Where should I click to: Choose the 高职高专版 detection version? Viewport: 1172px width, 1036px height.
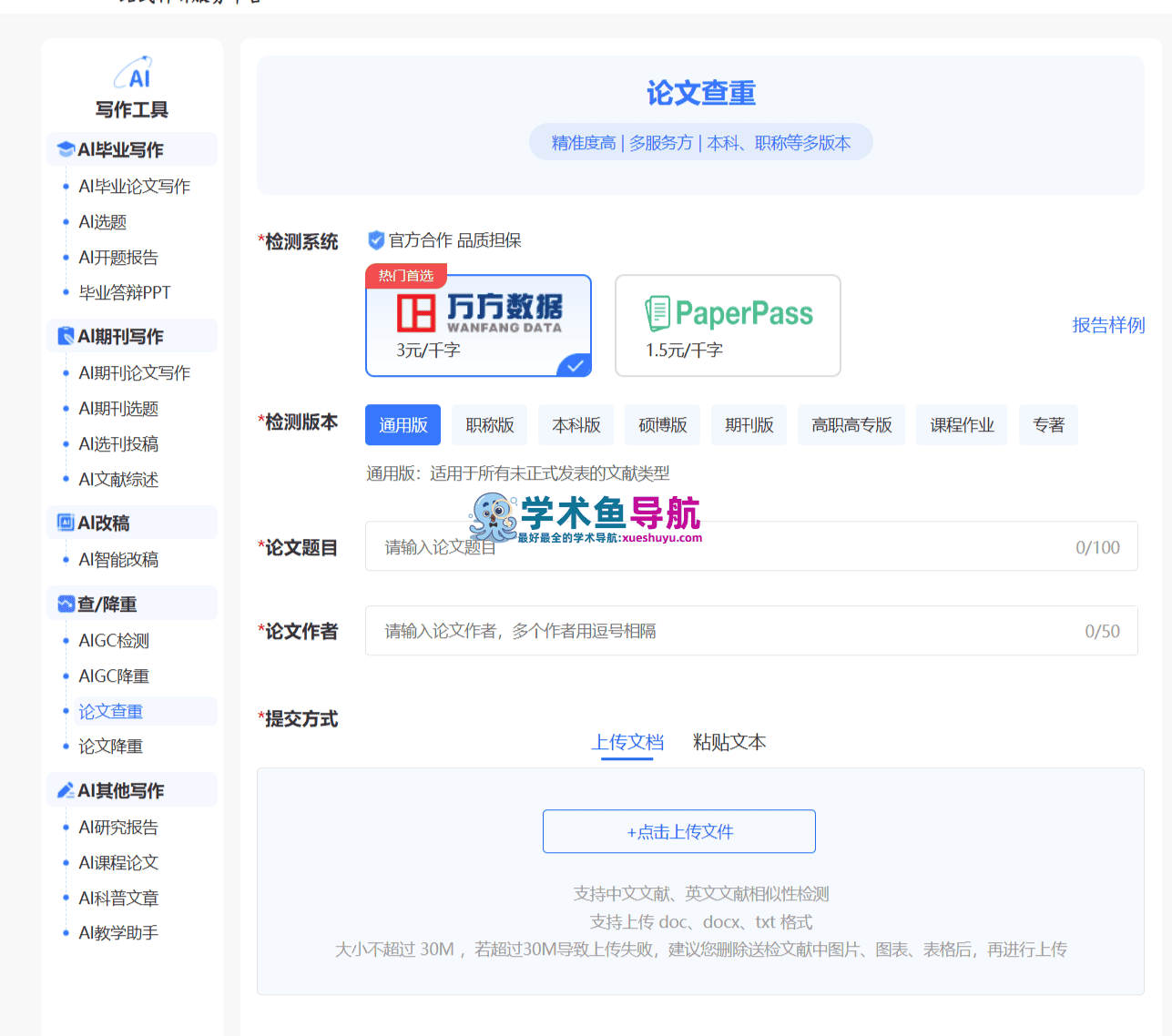coord(851,425)
